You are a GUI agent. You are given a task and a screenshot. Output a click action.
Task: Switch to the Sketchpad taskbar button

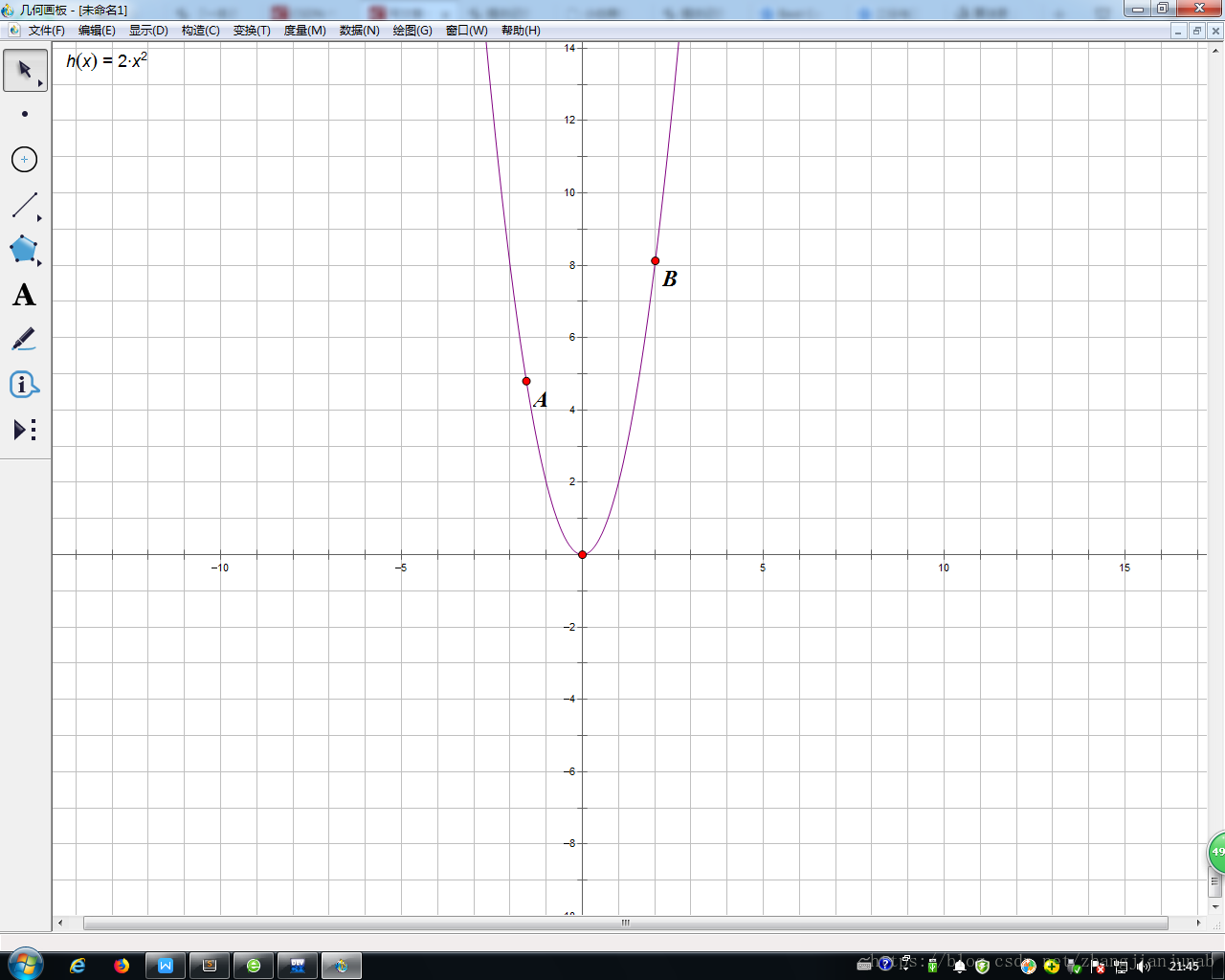tap(342, 966)
